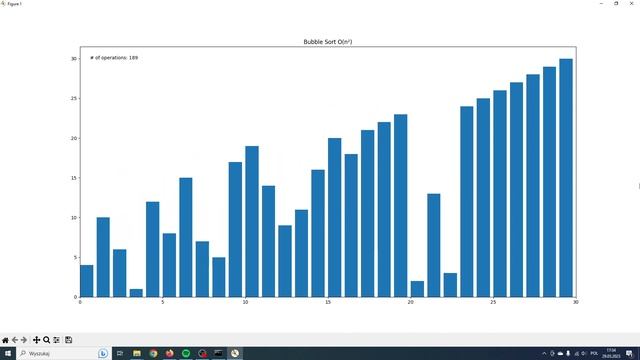
Task: Open Task View on the taskbar
Action: pos(120,353)
